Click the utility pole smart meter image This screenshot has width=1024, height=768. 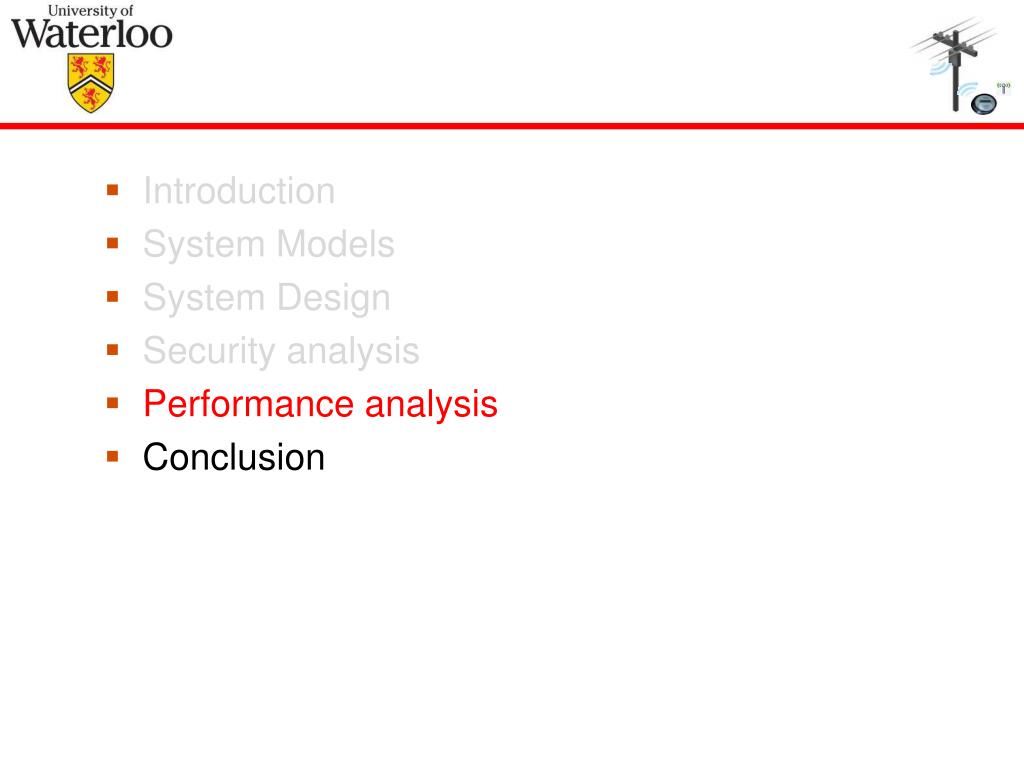(x=959, y=66)
